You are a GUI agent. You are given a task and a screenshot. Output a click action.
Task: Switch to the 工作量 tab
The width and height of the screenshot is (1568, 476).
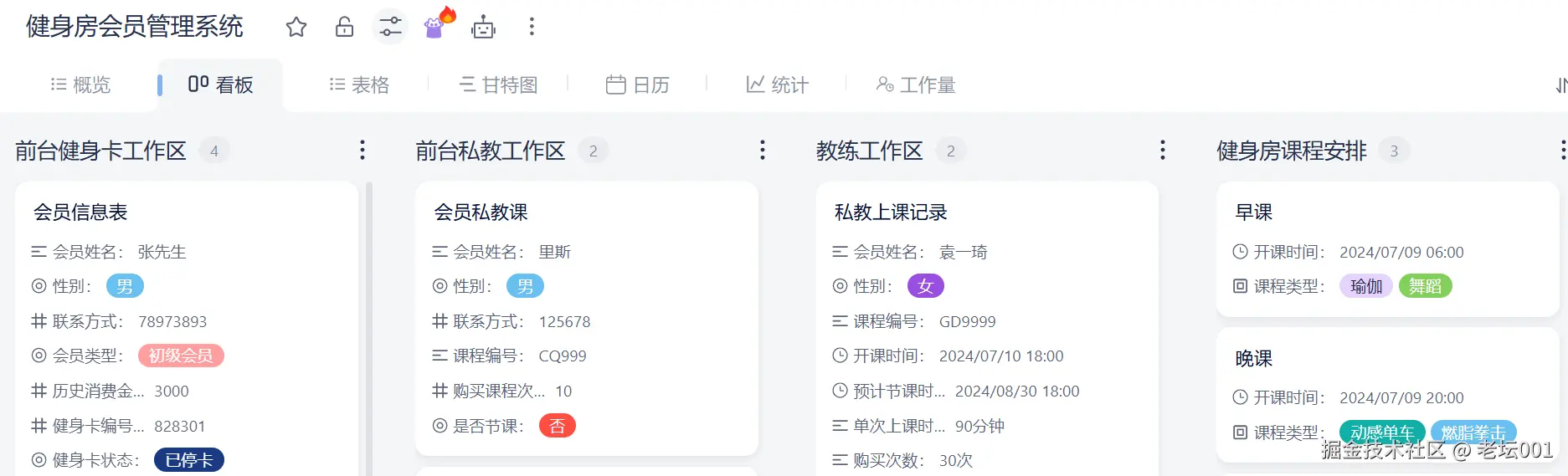pos(916,84)
